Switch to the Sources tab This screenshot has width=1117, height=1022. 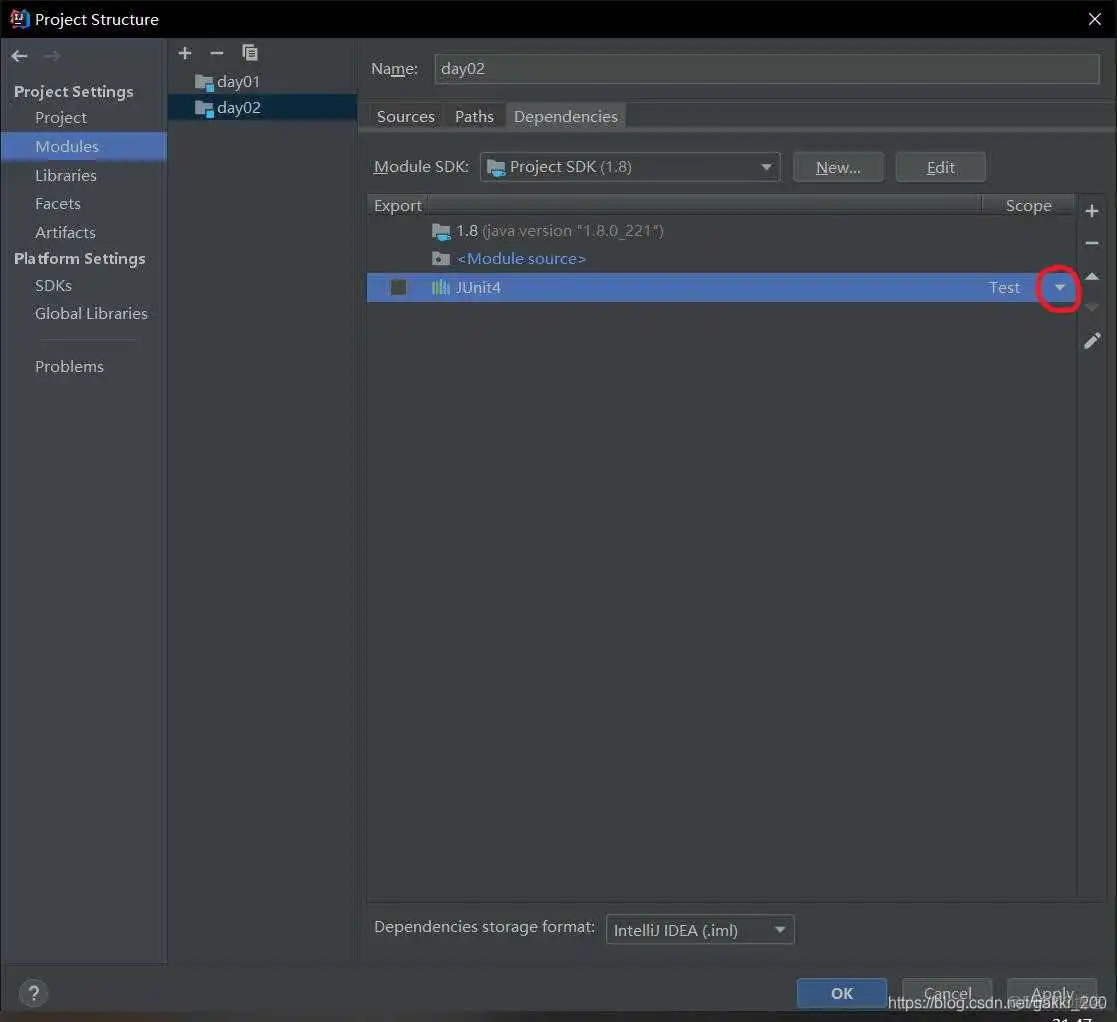(405, 117)
